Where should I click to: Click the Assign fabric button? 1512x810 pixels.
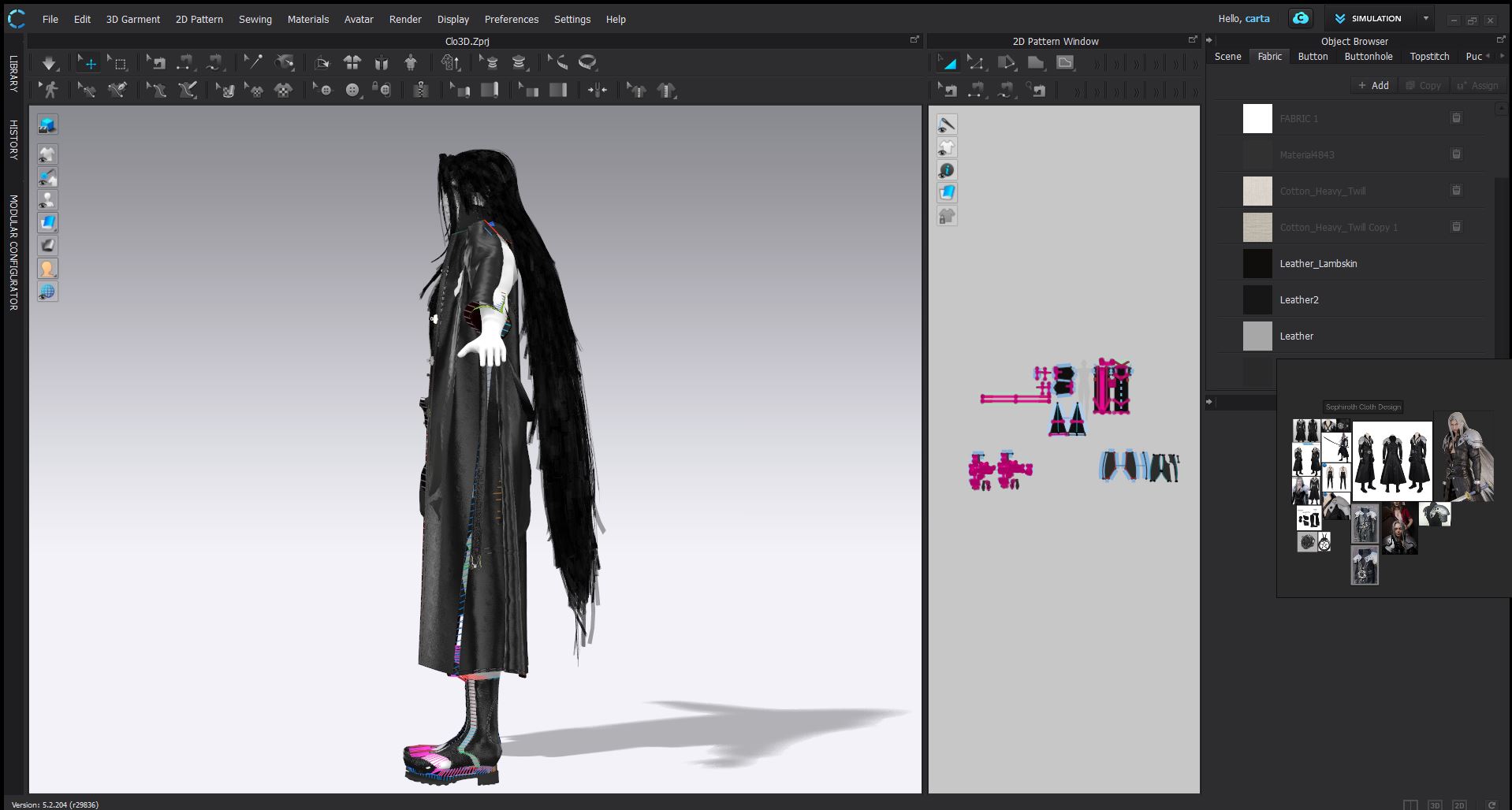1477,85
